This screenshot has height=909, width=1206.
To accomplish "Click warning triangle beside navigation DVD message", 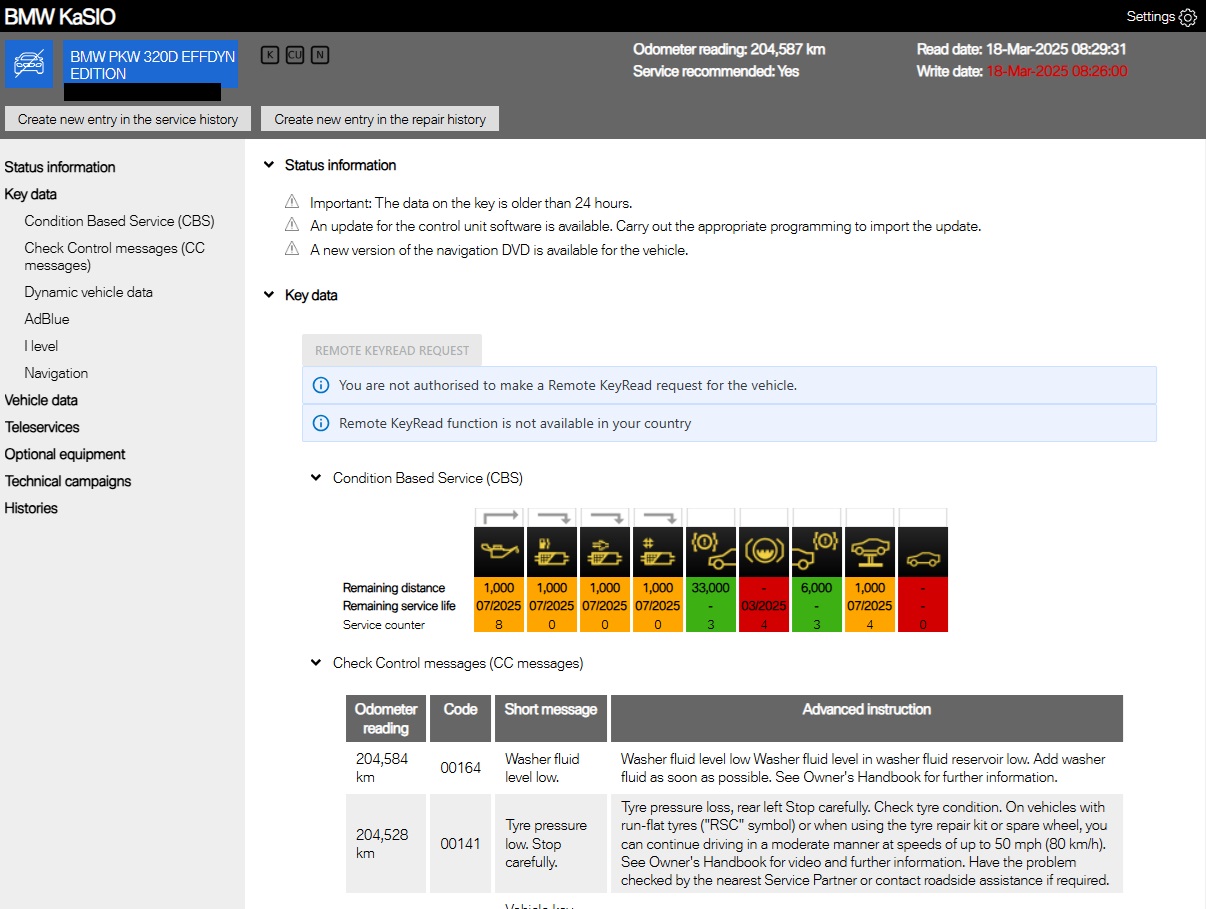I will [x=292, y=250].
